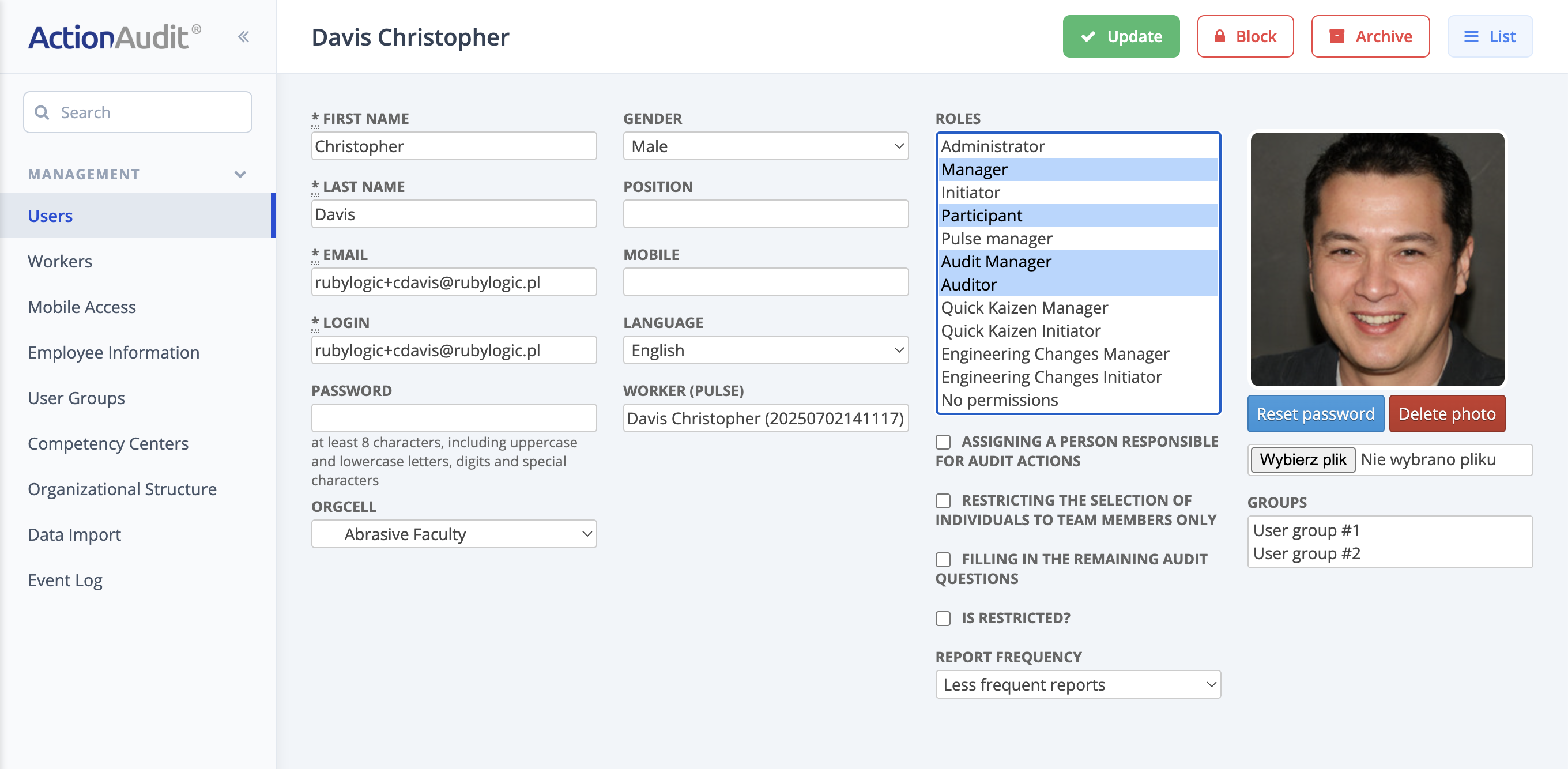This screenshot has height=769, width=1568.
Task: Open the User Groups page
Action: (x=76, y=398)
